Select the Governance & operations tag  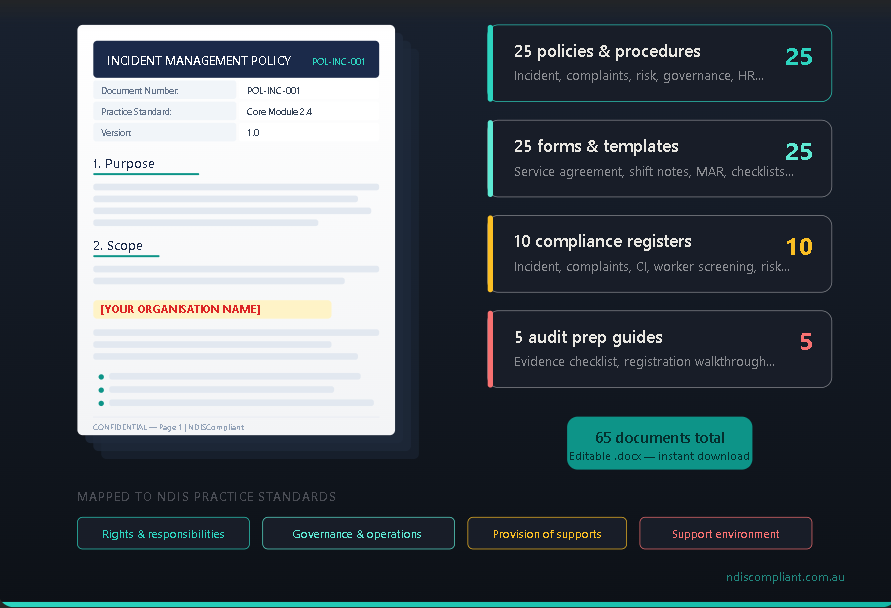coord(358,534)
